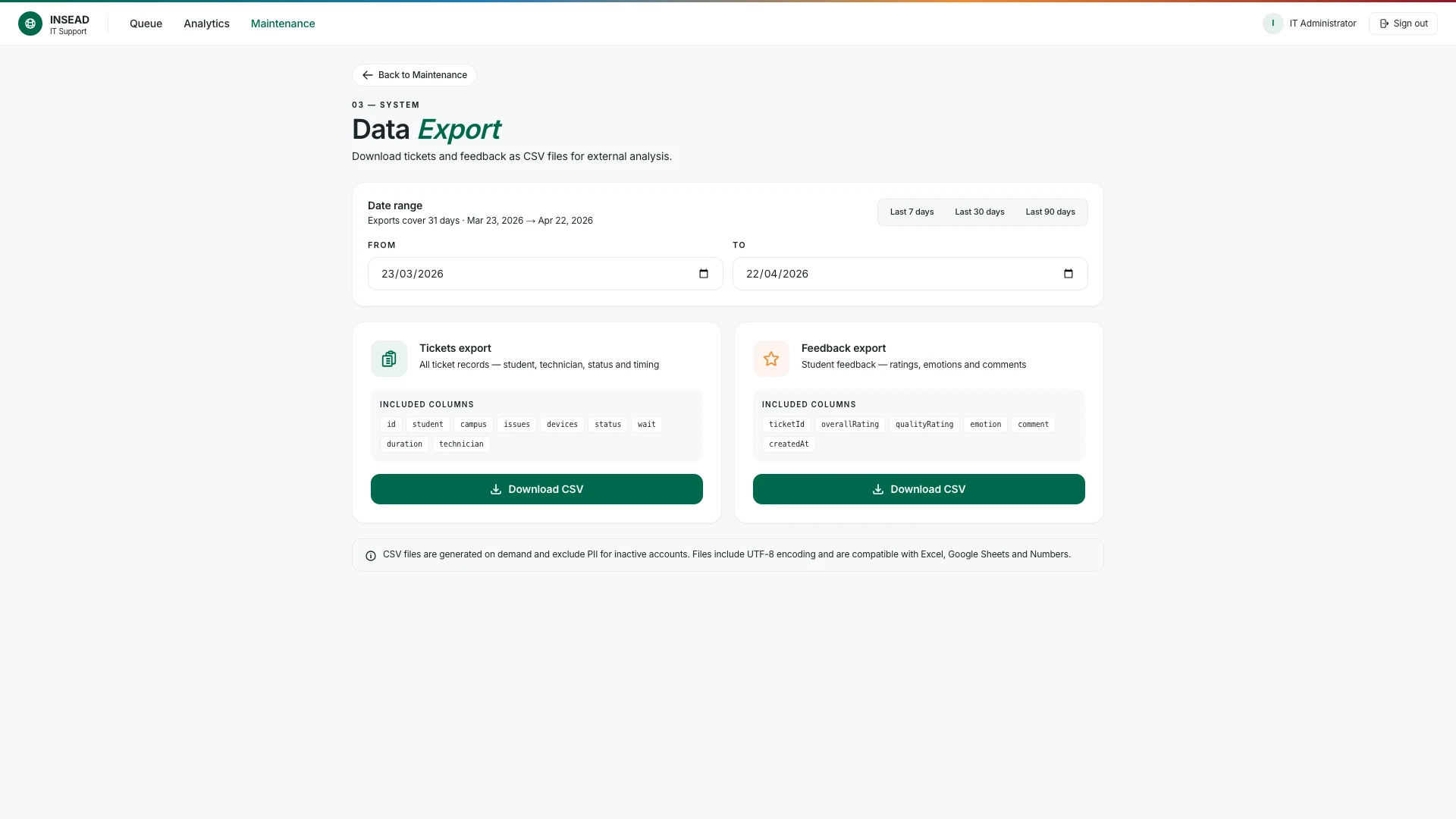1456x819 pixels.
Task: Click the 'Feedback export' heading
Action: click(x=843, y=348)
